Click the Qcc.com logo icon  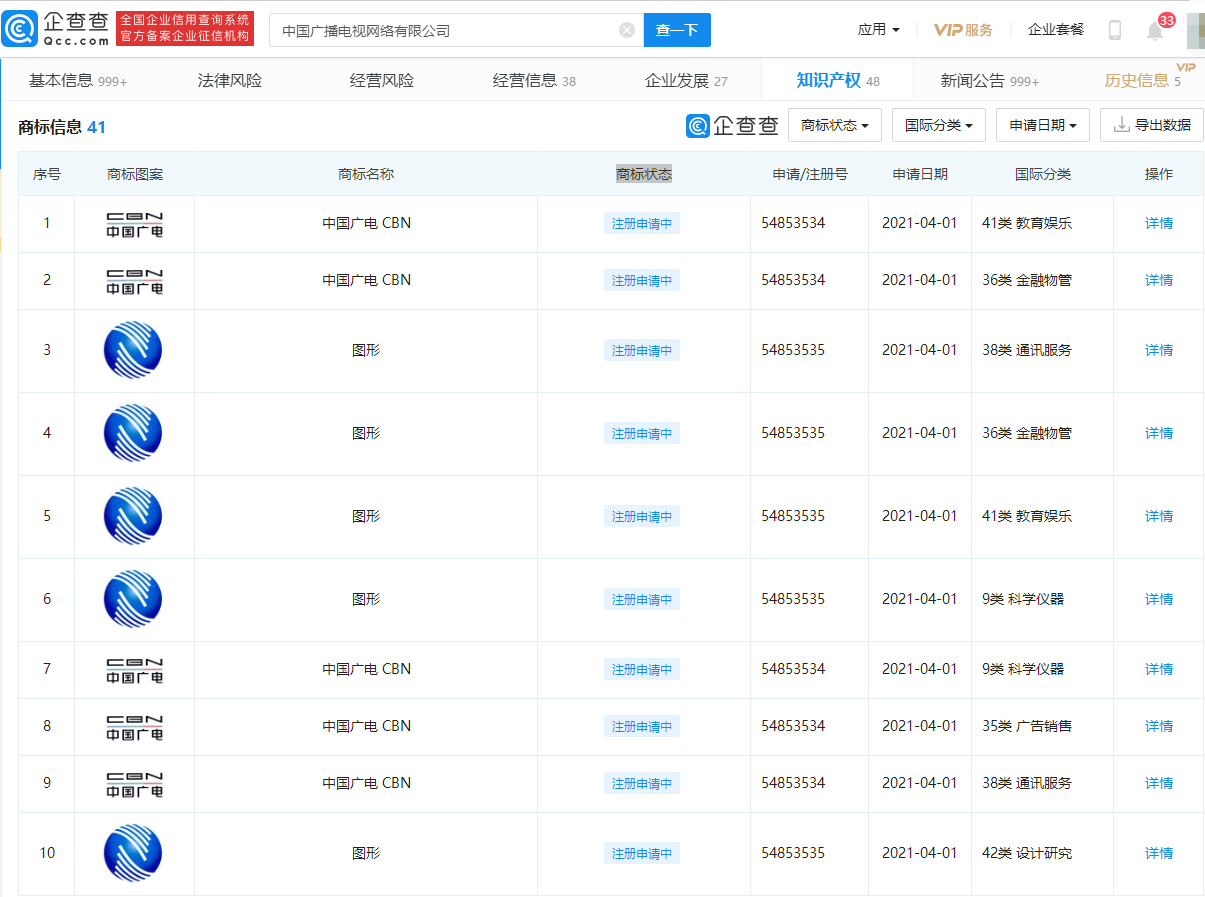click(x=20, y=29)
